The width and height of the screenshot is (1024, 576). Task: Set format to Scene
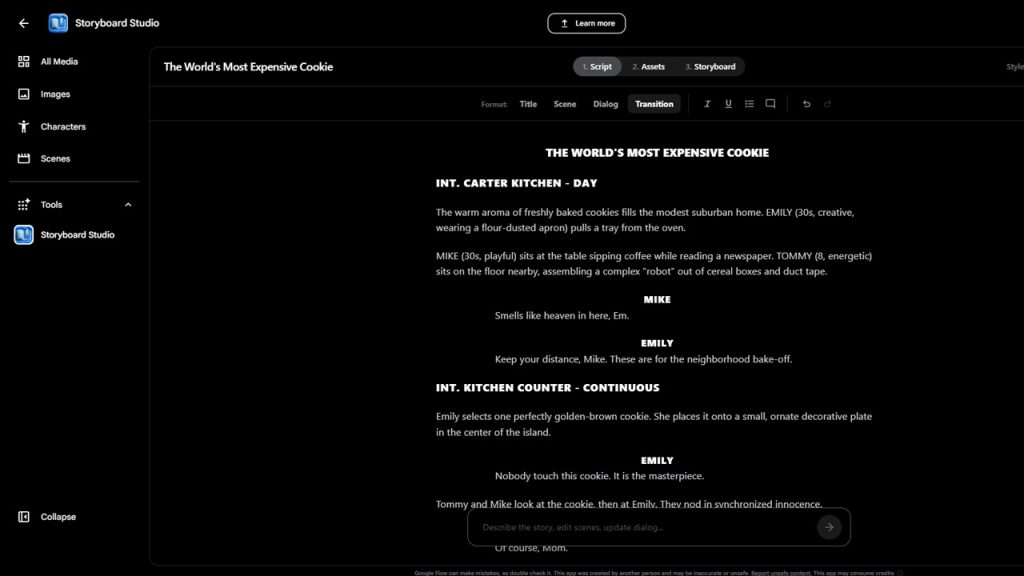point(565,104)
